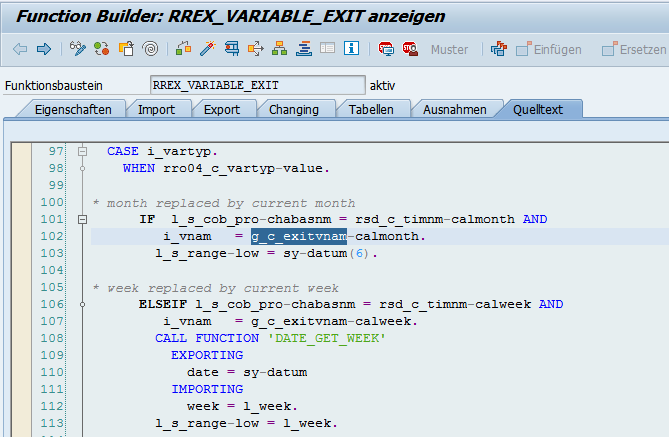The image size is (669, 437).
Task: Click rsd_c_timnm-calweek on line 106
Action: pos(455,304)
